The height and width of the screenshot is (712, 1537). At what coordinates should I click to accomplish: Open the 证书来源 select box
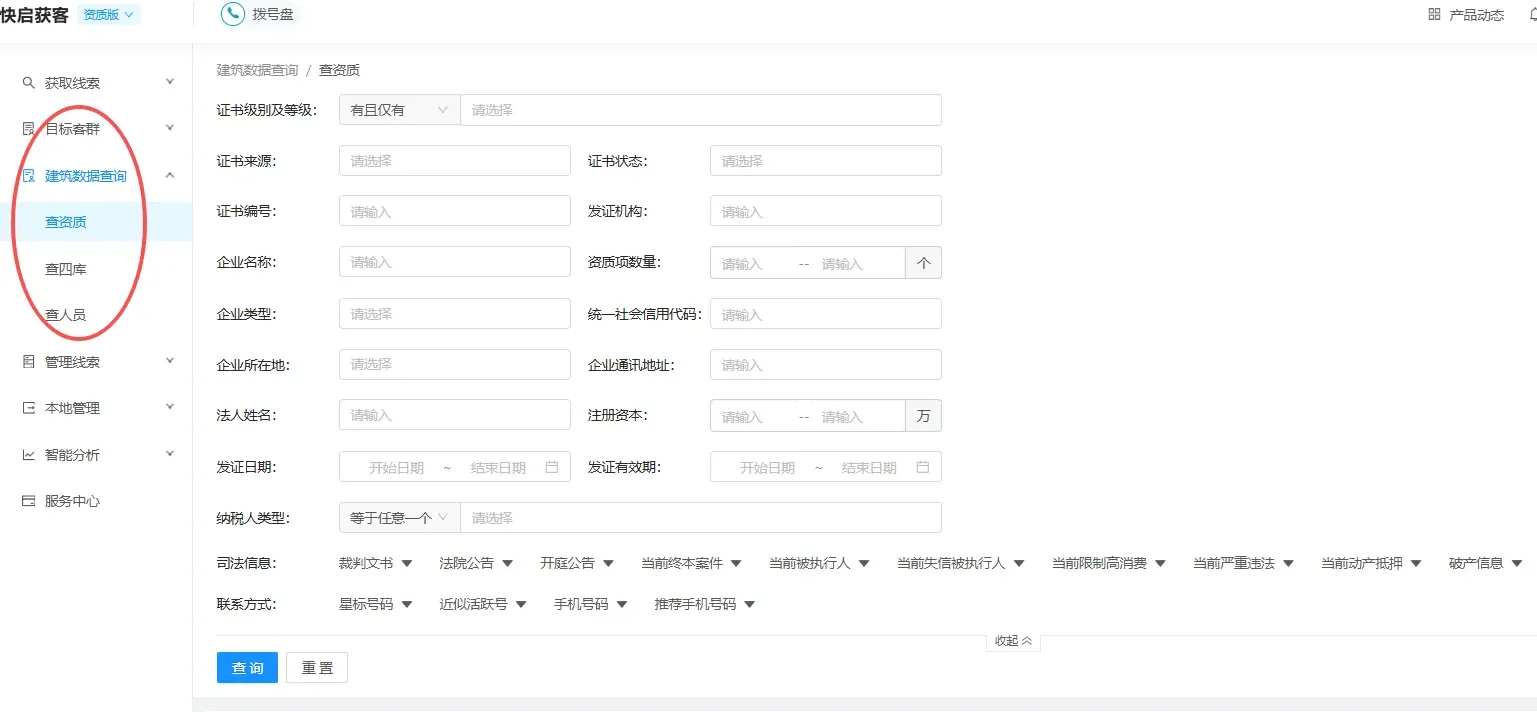[x=455, y=161]
